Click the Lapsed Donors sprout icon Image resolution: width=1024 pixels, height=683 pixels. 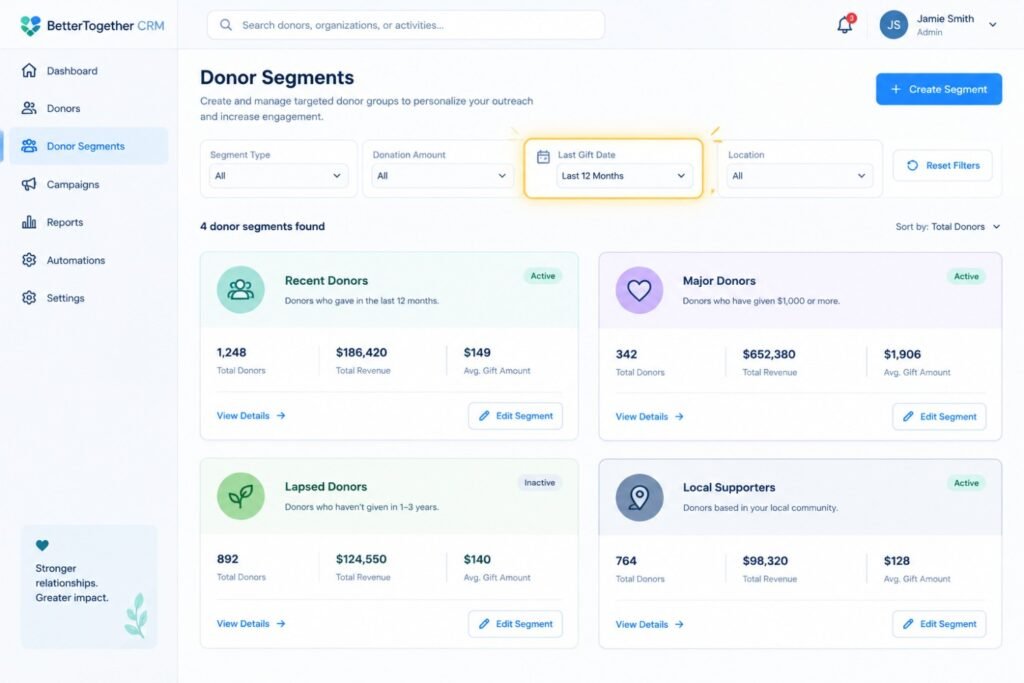coord(240,496)
